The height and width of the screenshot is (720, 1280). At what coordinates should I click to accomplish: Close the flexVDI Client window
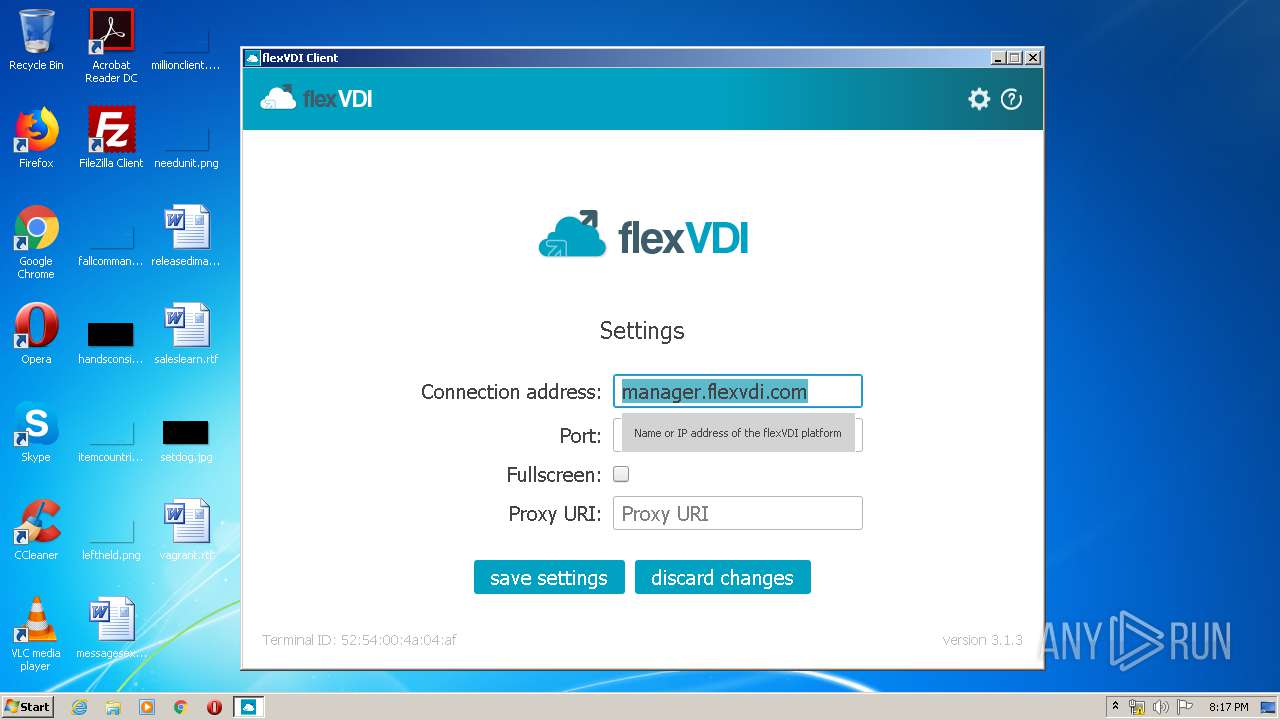click(1033, 58)
